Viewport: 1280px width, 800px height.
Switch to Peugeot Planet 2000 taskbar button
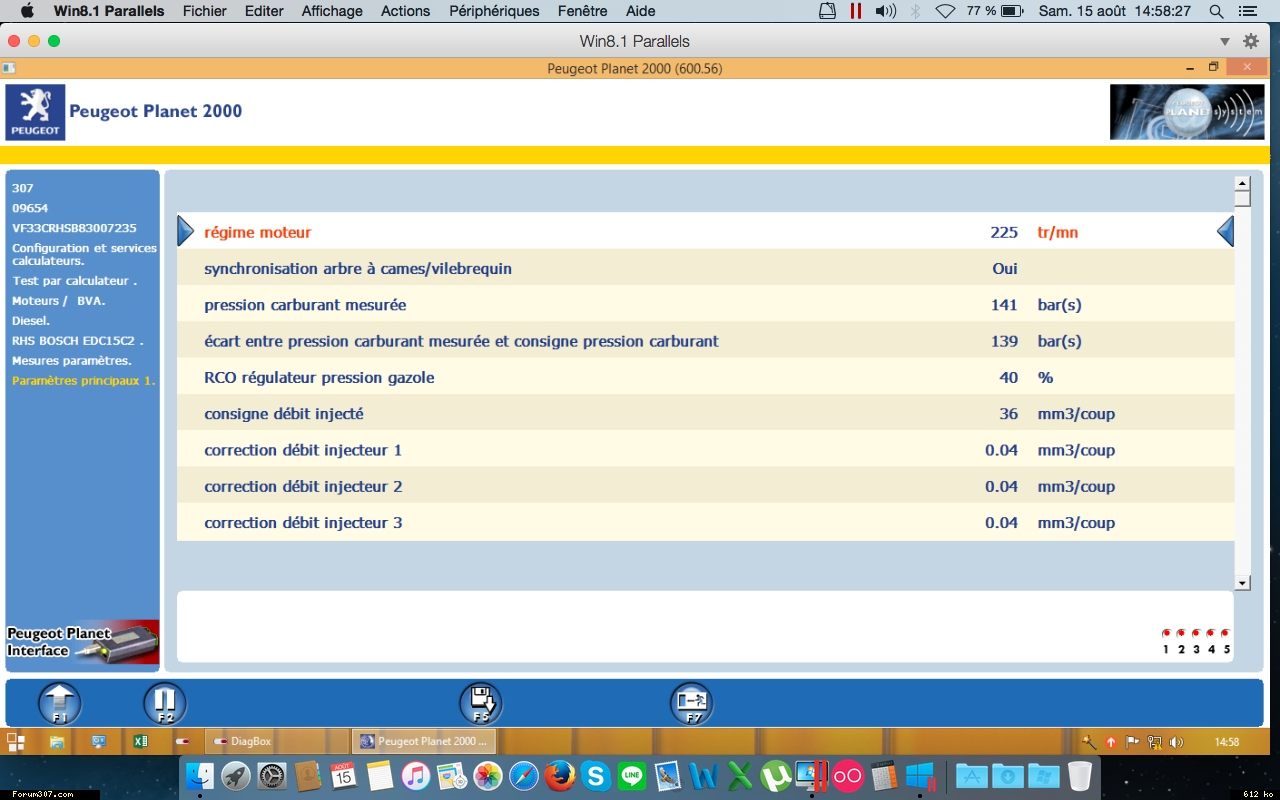(424, 742)
